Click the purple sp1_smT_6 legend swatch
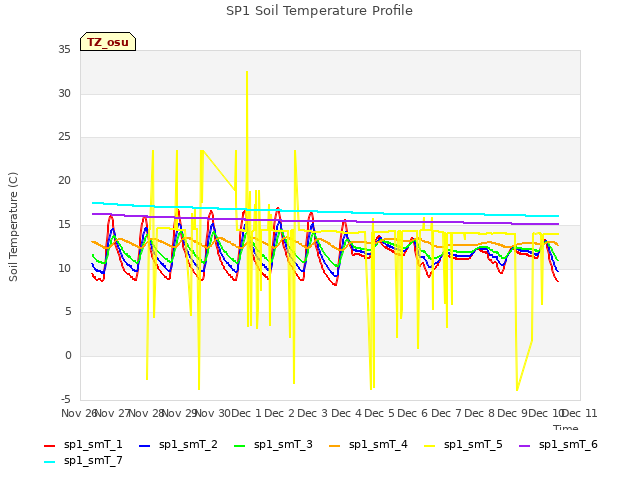 point(524,446)
